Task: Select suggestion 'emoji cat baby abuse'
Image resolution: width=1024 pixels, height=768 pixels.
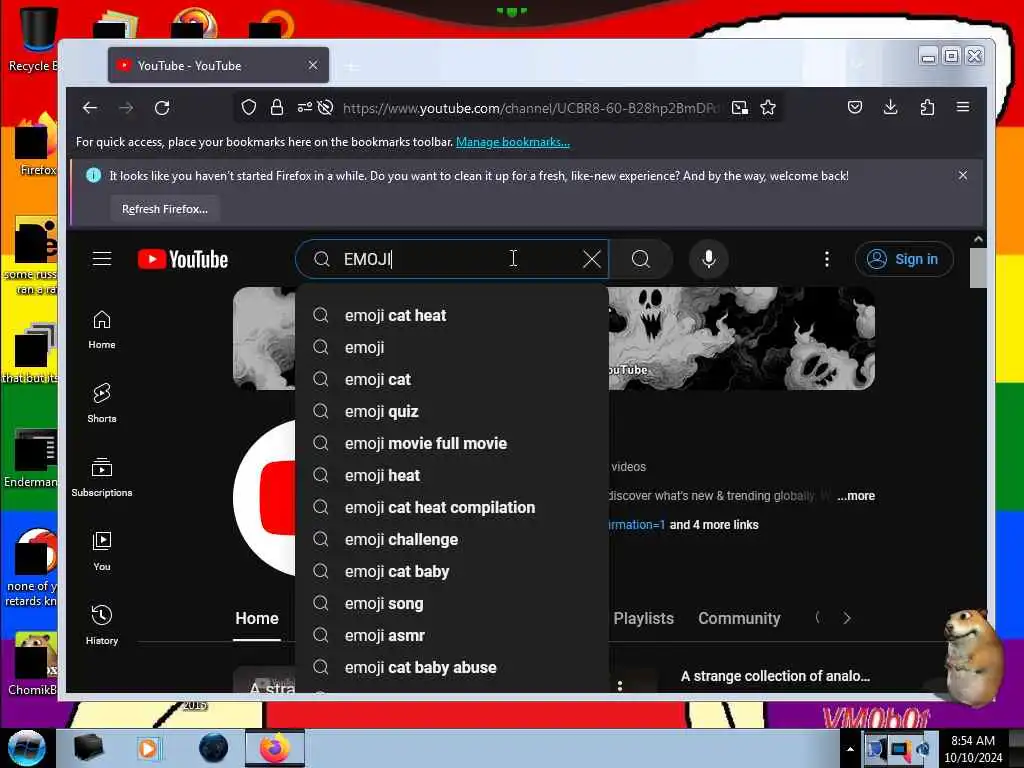Action: click(x=452, y=667)
